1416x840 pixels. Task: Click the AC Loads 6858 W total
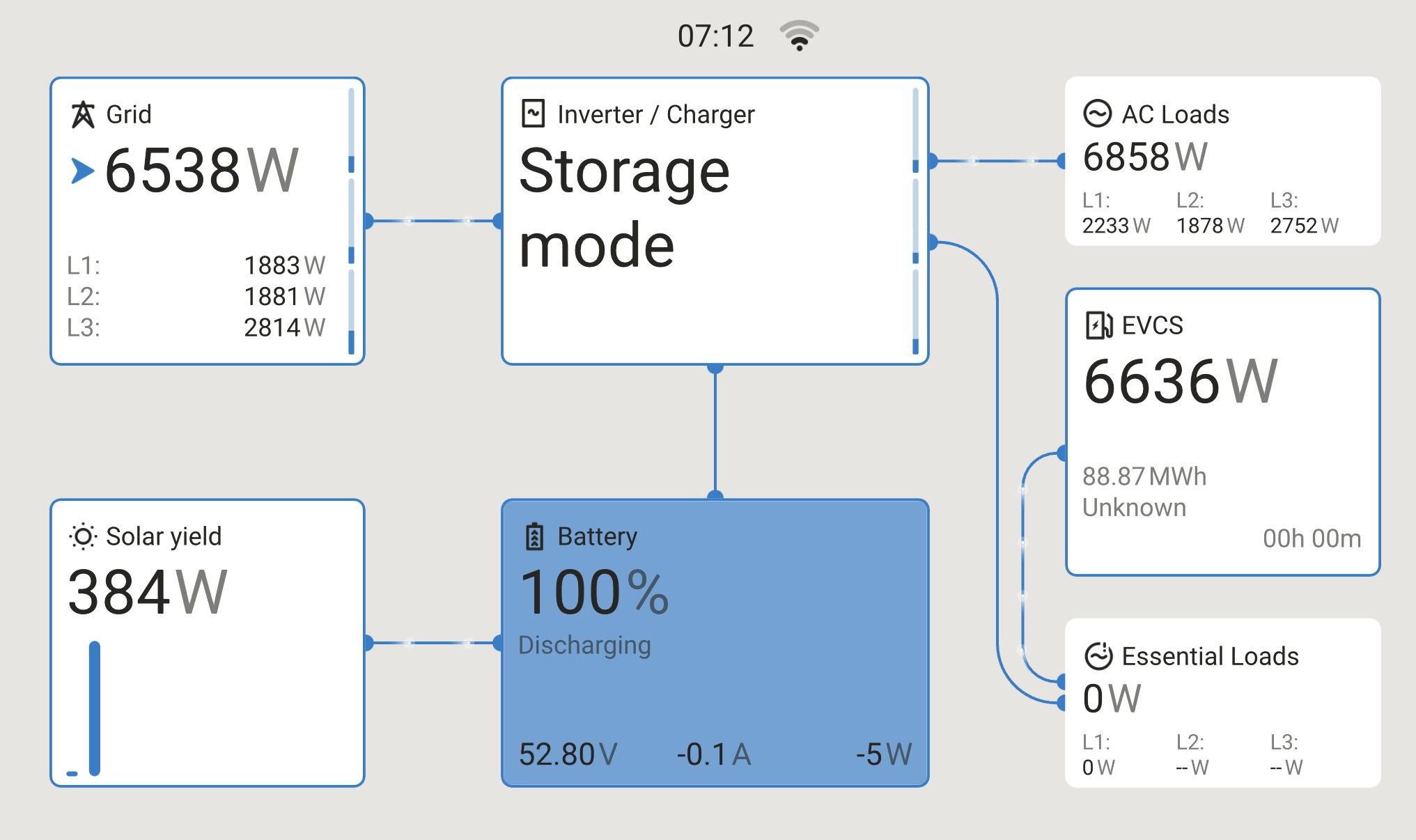[x=1144, y=157]
